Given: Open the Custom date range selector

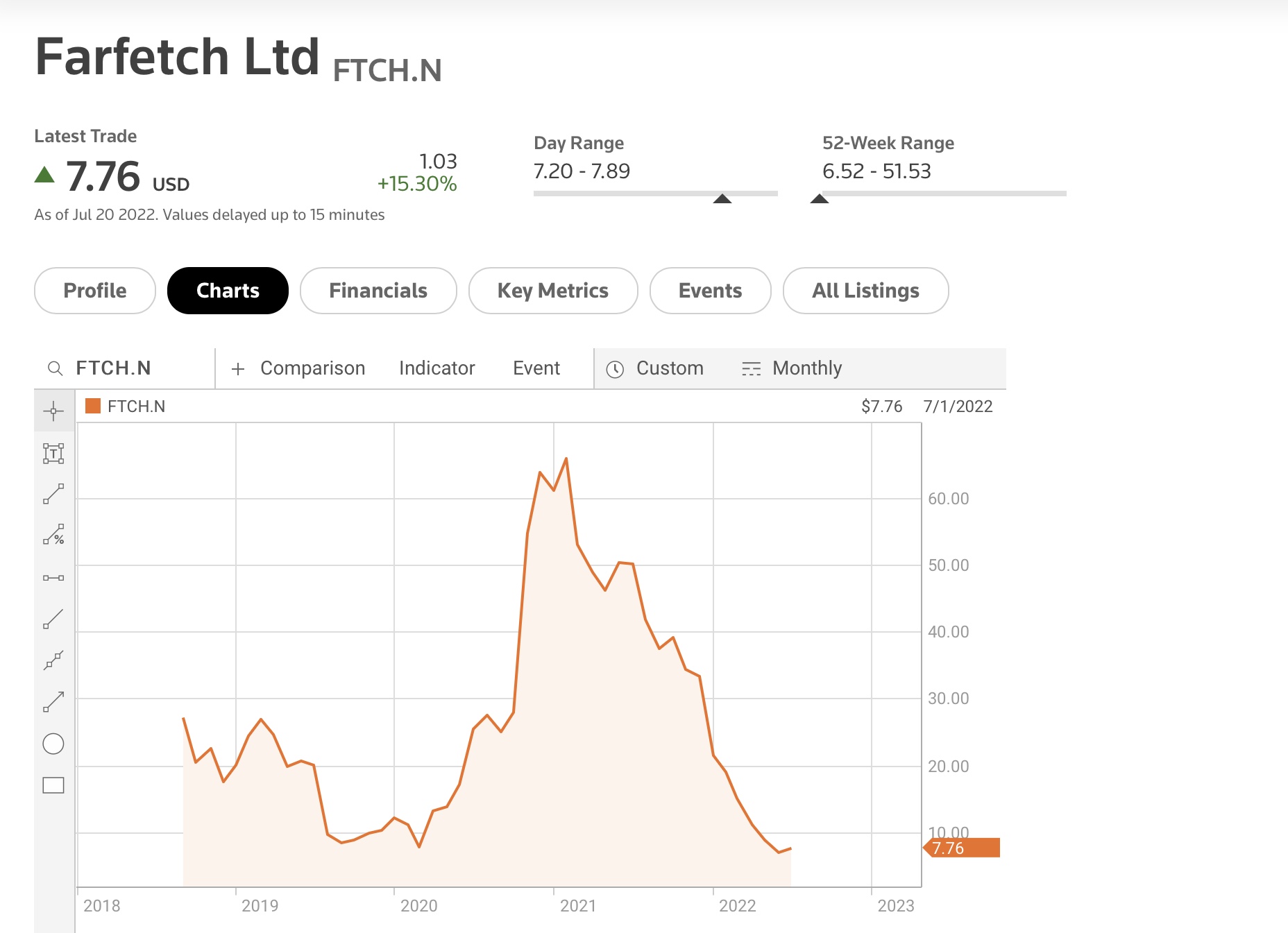Looking at the screenshot, I should 656,368.
